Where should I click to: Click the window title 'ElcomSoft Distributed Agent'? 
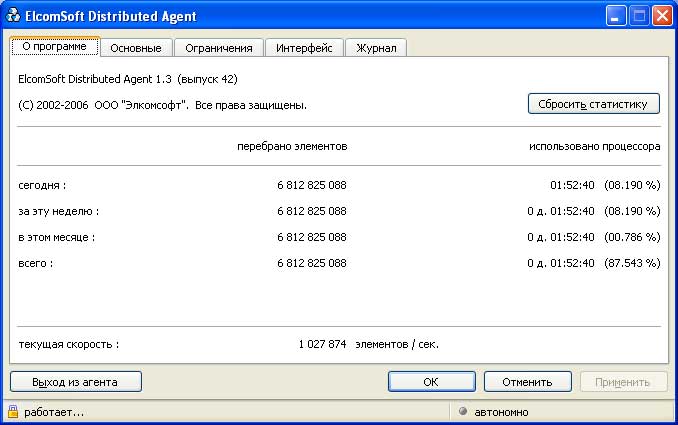(111, 16)
